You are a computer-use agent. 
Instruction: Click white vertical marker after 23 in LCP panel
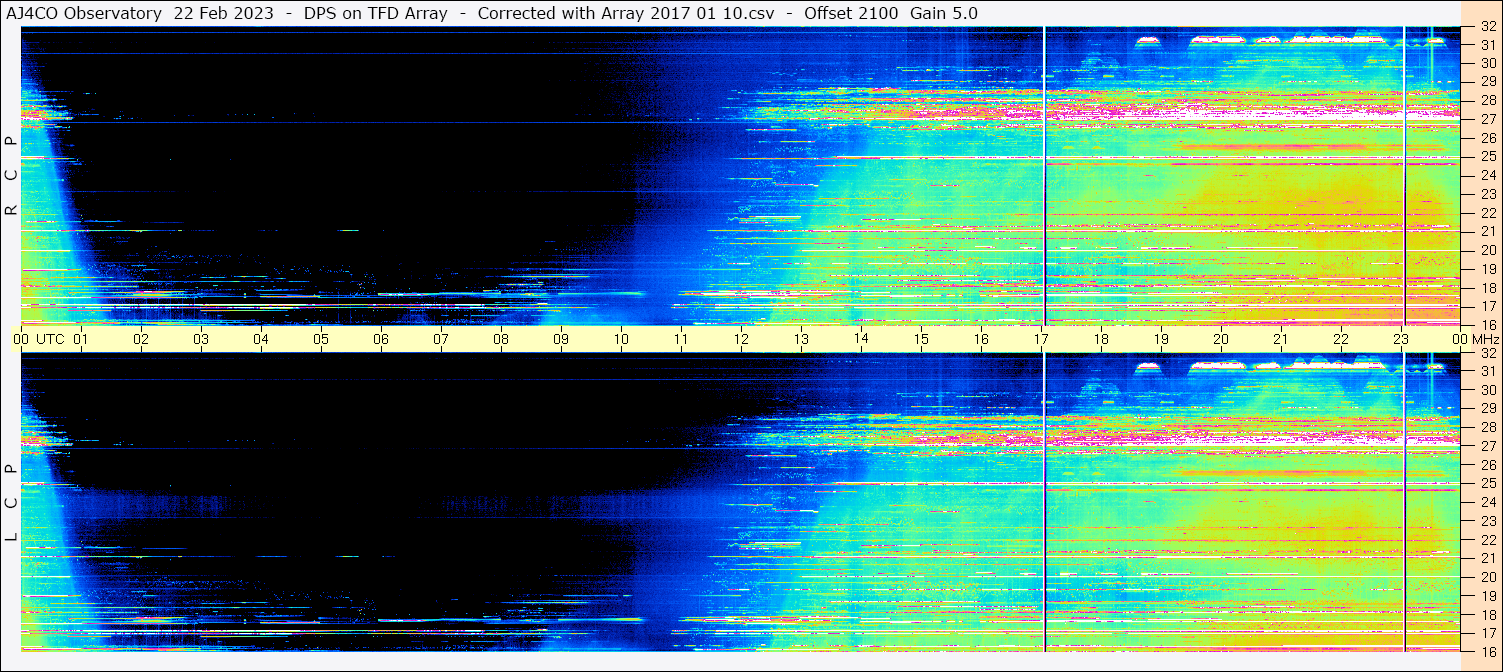1405,502
